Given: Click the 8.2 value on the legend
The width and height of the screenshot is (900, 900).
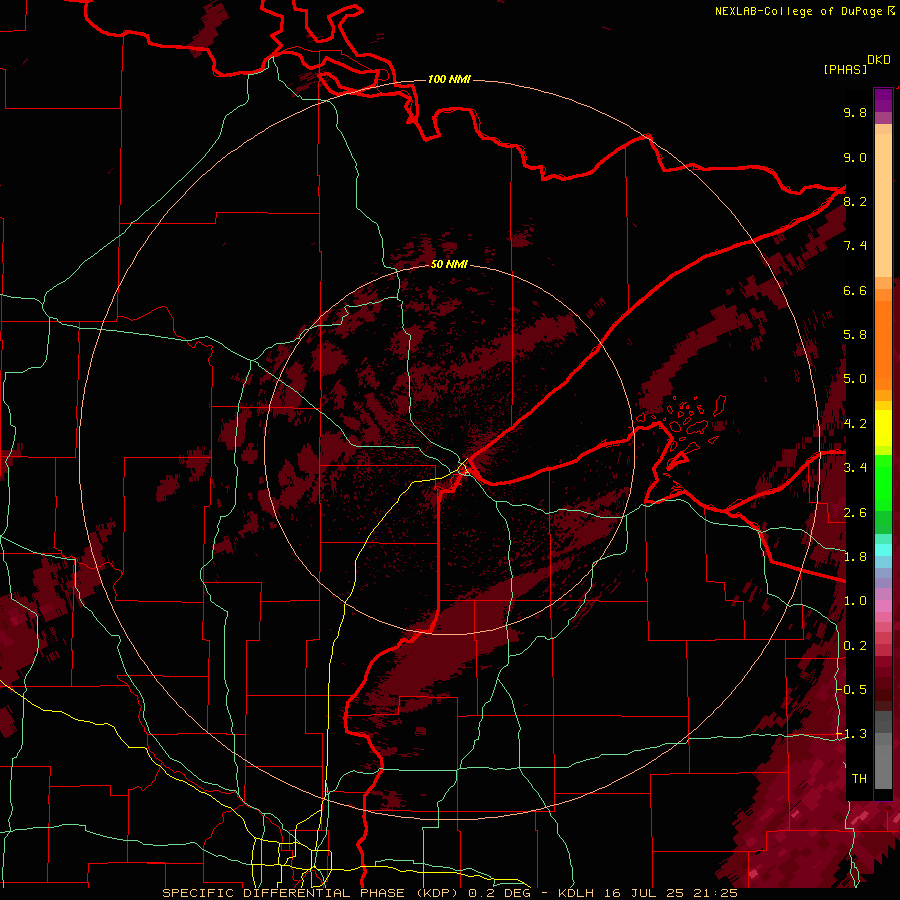Looking at the screenshot, I should pyautogui.click(x=855, y=201).
